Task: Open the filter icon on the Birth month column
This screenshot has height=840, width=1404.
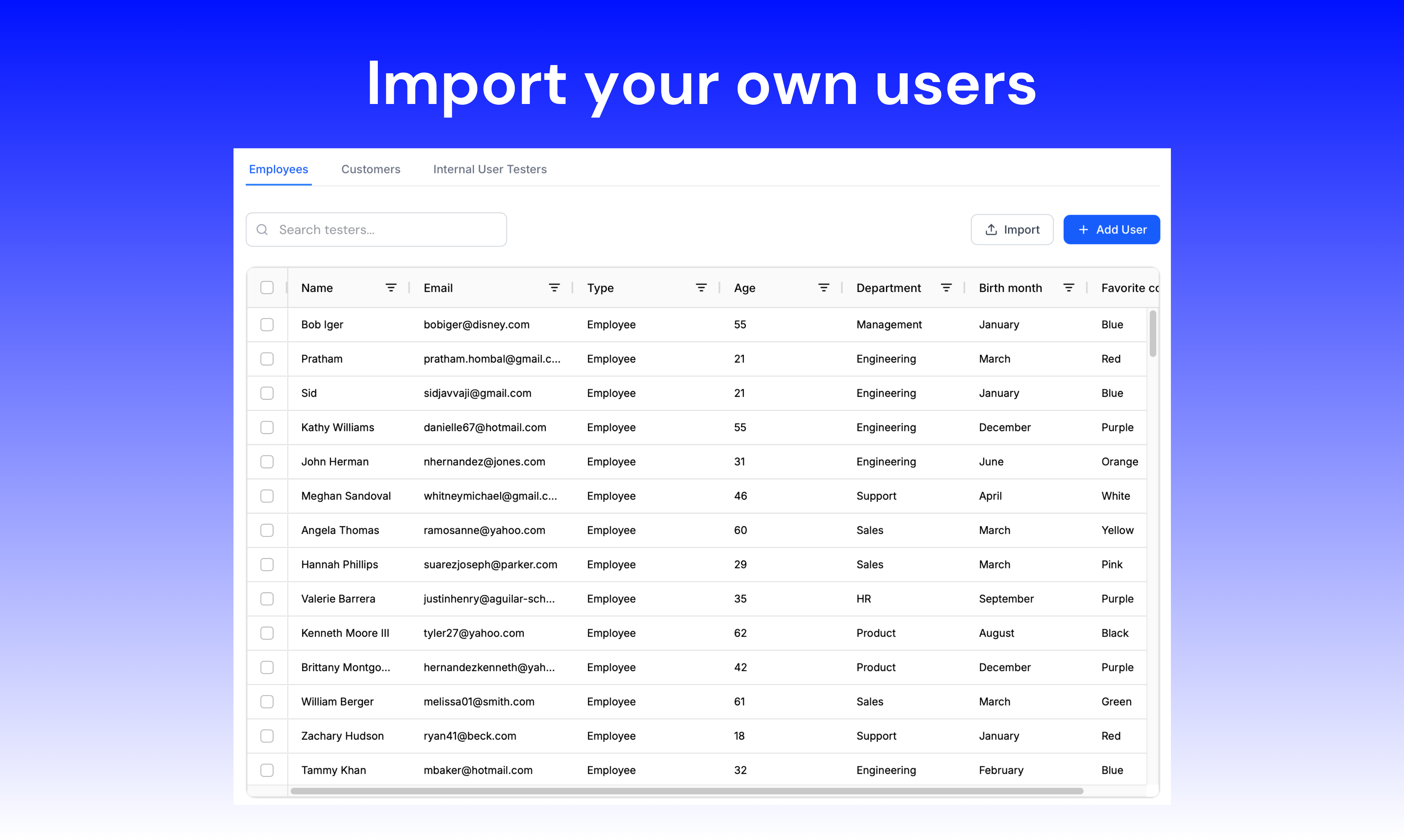Action: (1069, 288)
